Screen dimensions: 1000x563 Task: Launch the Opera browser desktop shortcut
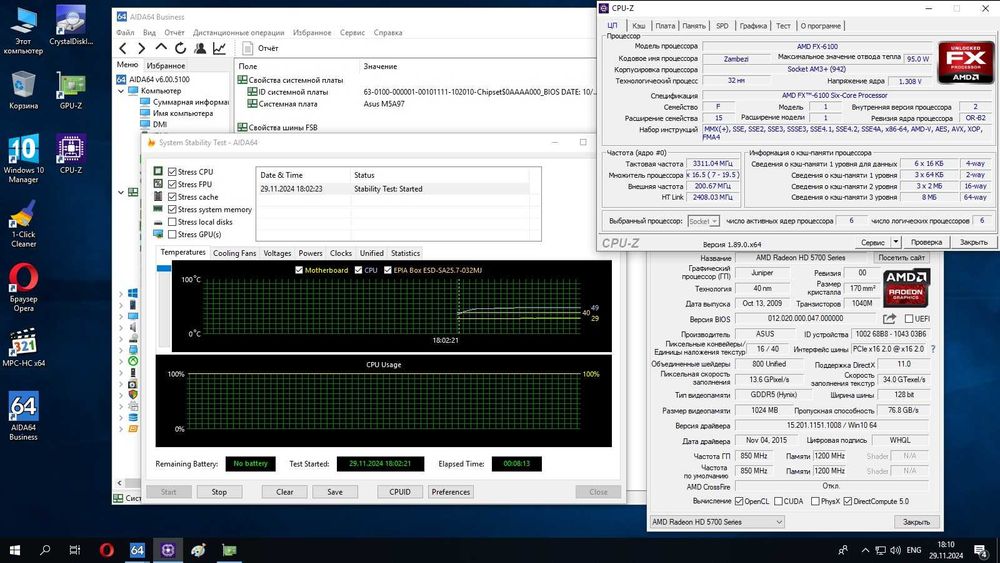(x=24, y=288)
